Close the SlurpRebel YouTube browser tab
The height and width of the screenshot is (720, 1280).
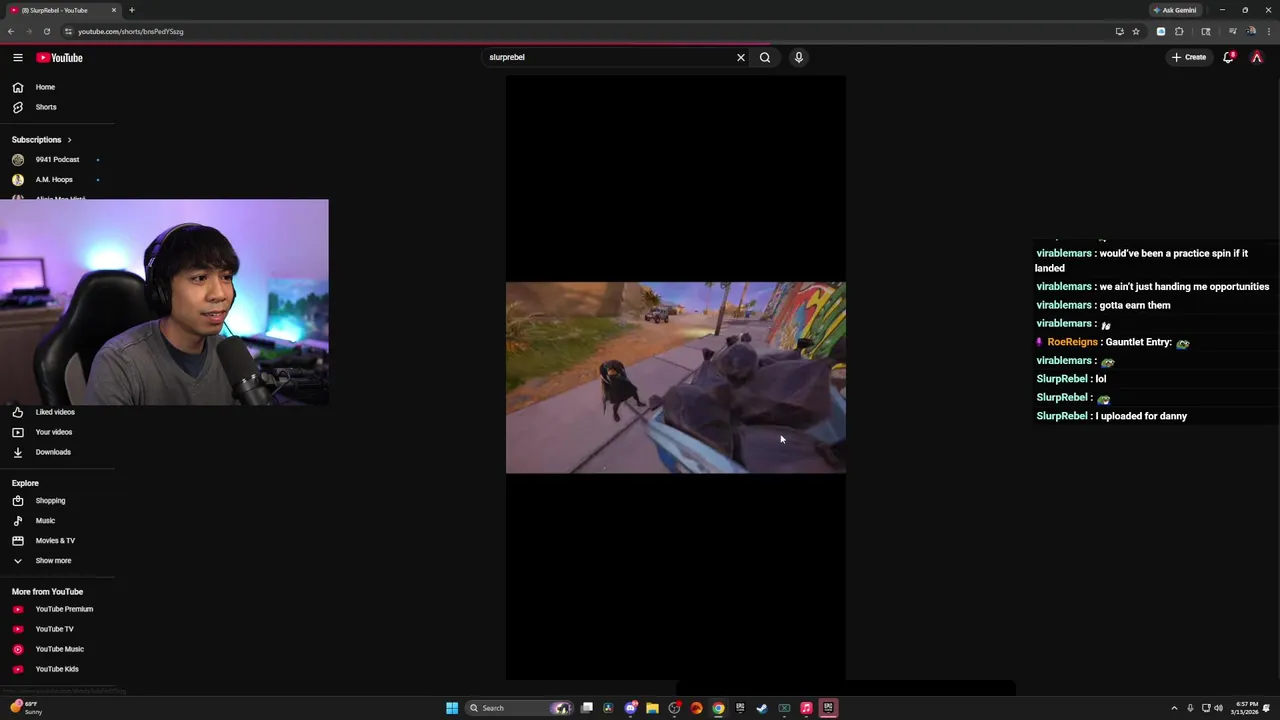pos(114,10)
